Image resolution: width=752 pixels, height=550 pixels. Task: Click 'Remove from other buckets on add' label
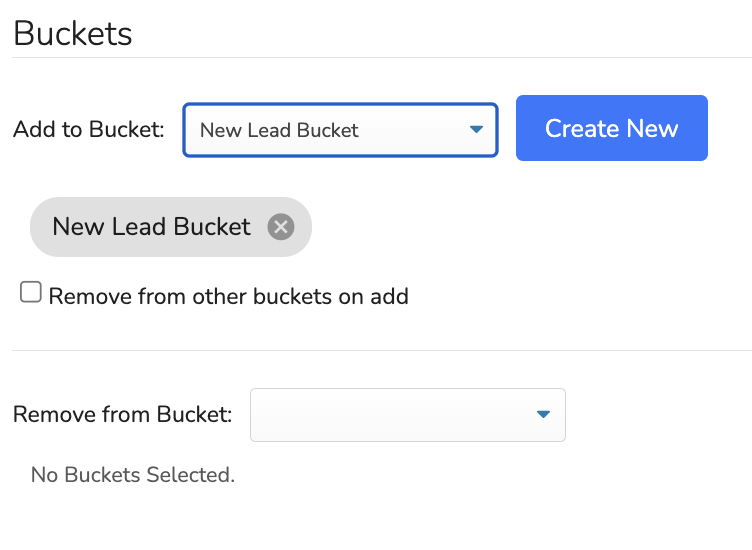point(229,296)
